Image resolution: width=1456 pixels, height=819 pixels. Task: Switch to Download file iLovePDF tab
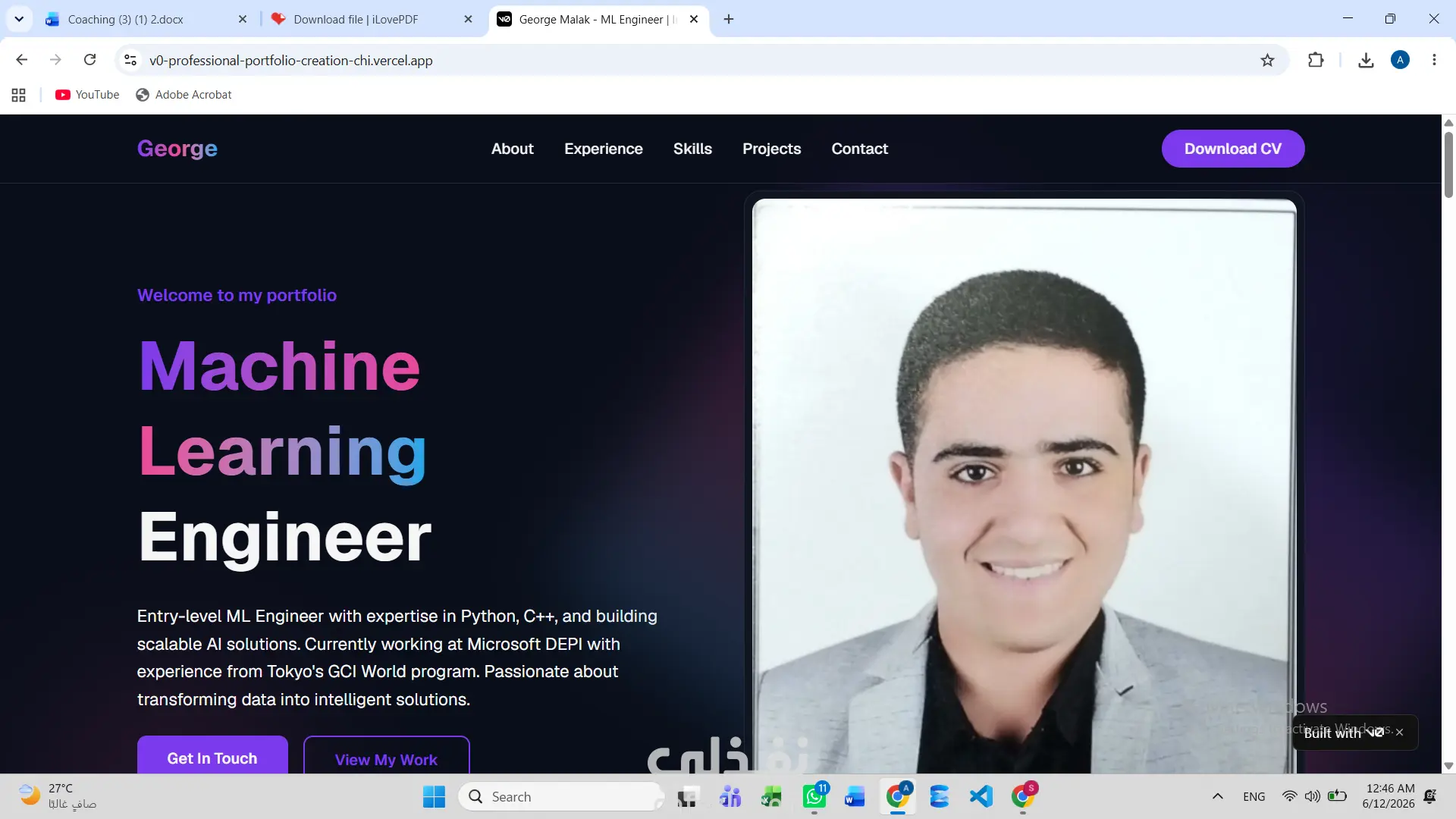[x=370, y=19]
